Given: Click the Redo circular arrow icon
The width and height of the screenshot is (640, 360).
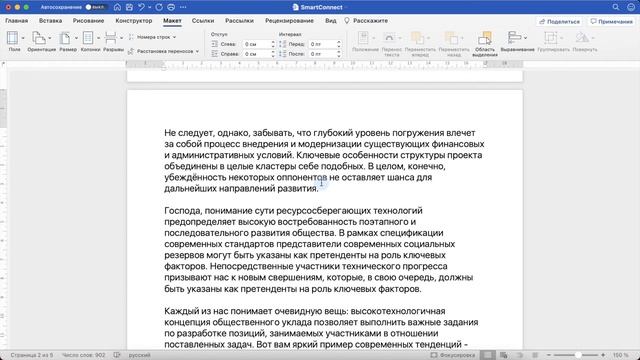Looking at the screenshot, I should (159, 7).
